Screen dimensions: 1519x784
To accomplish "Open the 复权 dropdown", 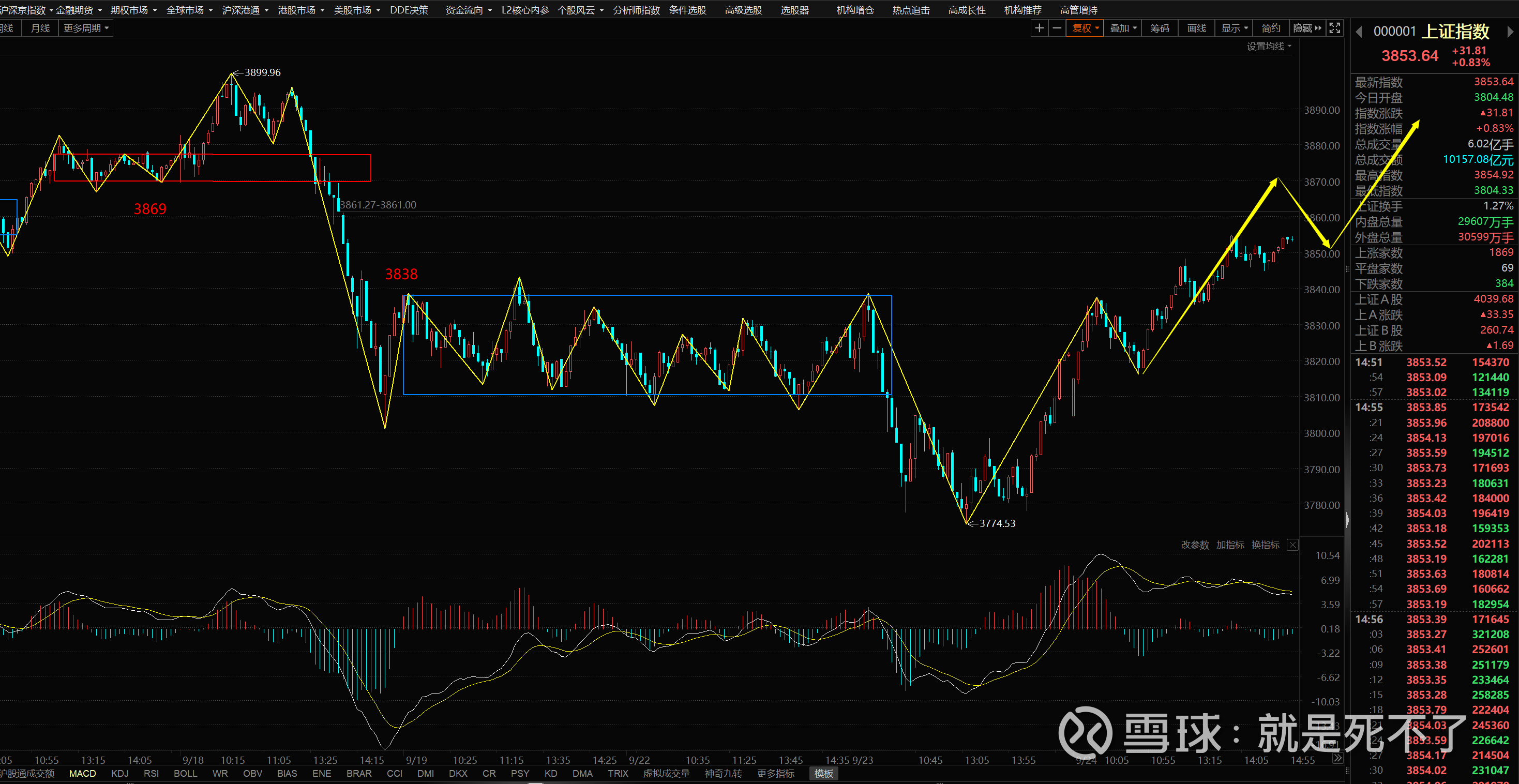I will tap(1085, 28).
